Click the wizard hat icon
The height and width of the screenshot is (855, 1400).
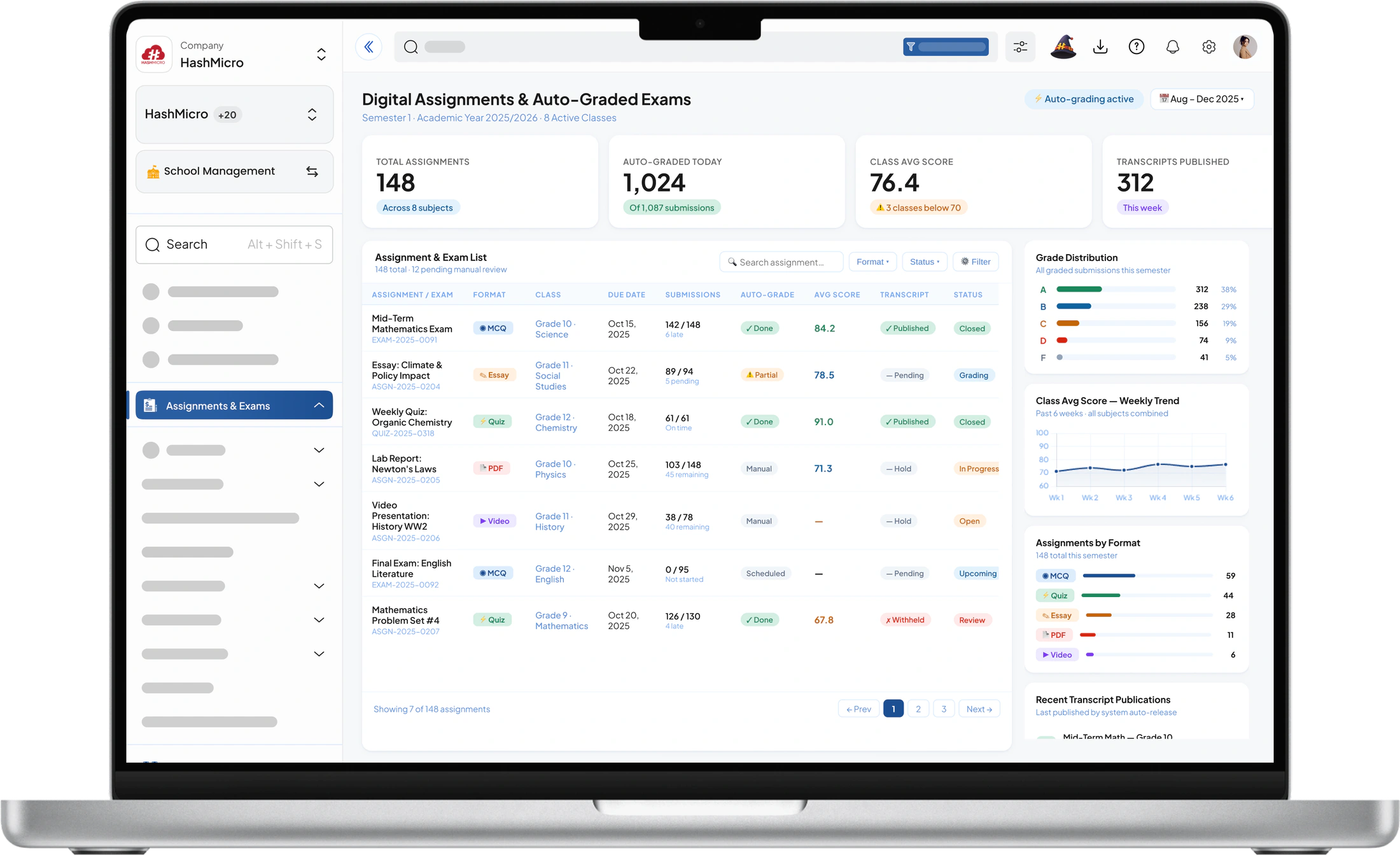(1063, 46)
